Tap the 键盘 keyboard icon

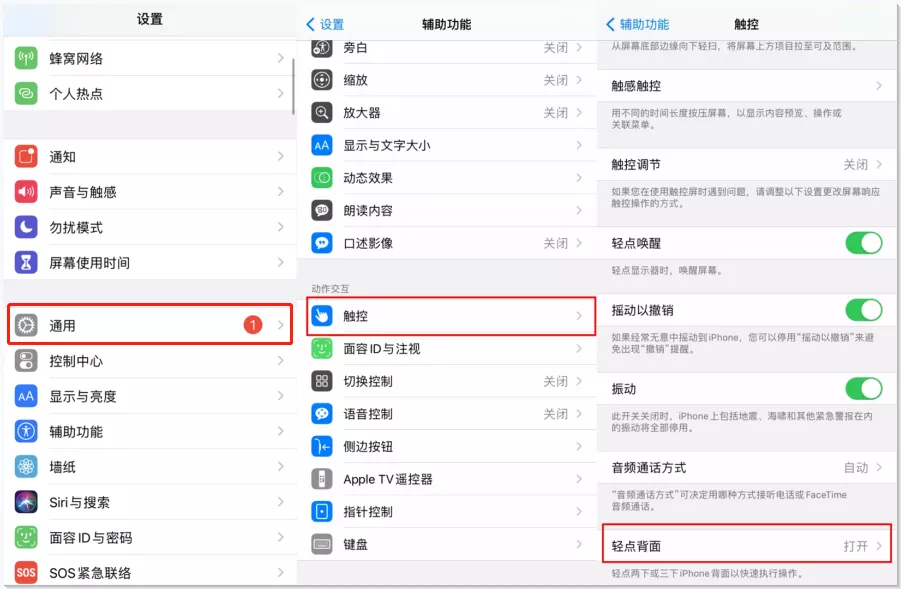point(322,544)
